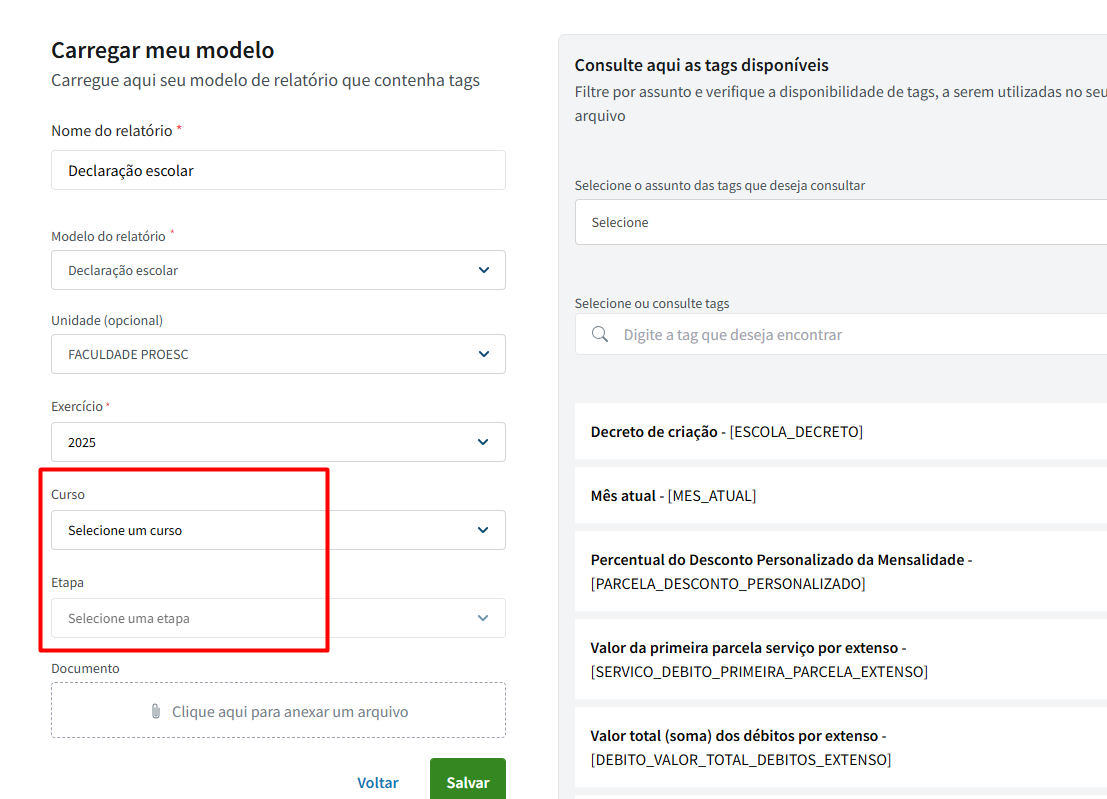This screenshot has width=1107, height=799.
Task: Focus the tag search input field
Action: 860,335
